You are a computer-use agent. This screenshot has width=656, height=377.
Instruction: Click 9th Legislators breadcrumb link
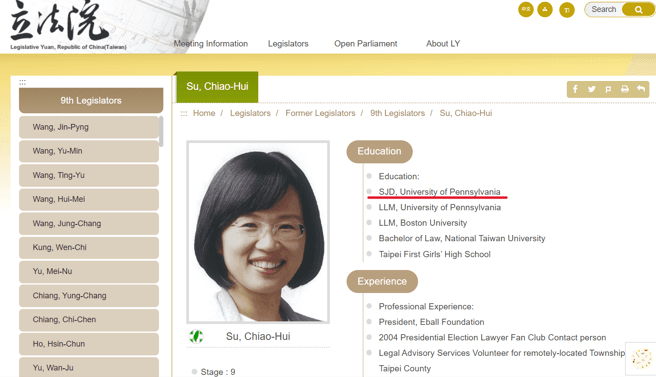pos(397,113)
